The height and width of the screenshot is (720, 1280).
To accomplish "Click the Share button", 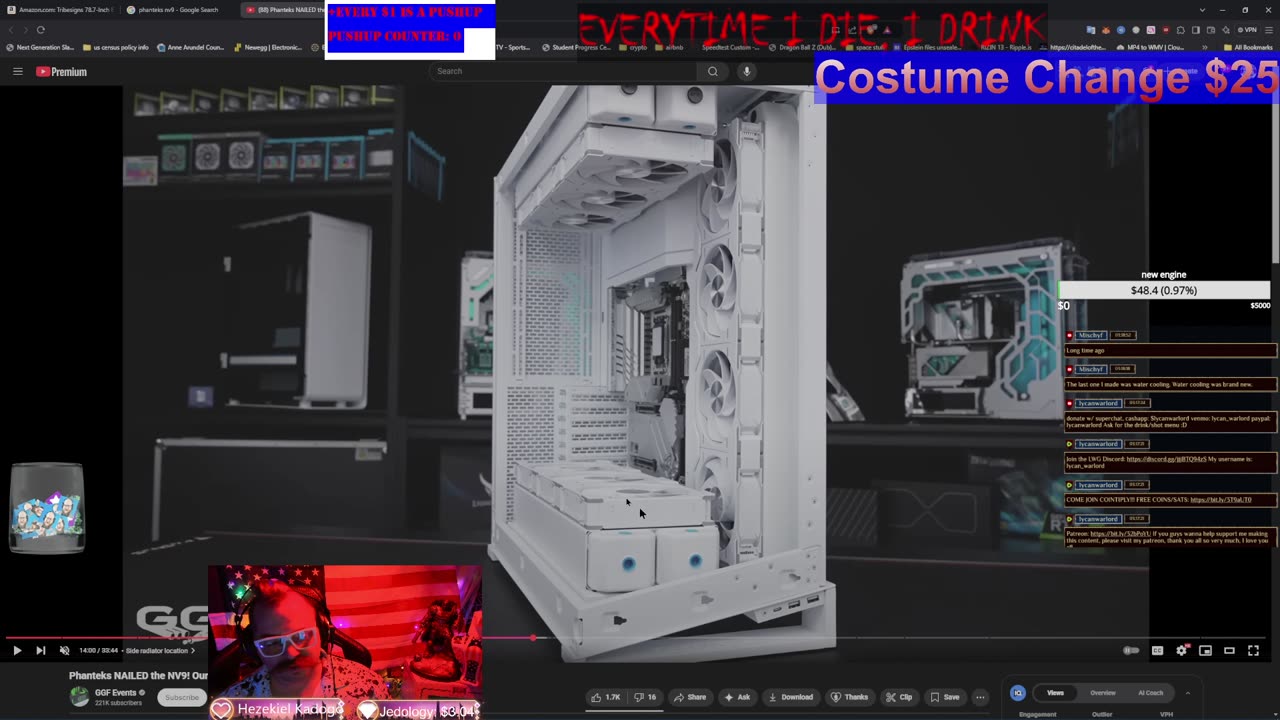I will coord(690,697).
